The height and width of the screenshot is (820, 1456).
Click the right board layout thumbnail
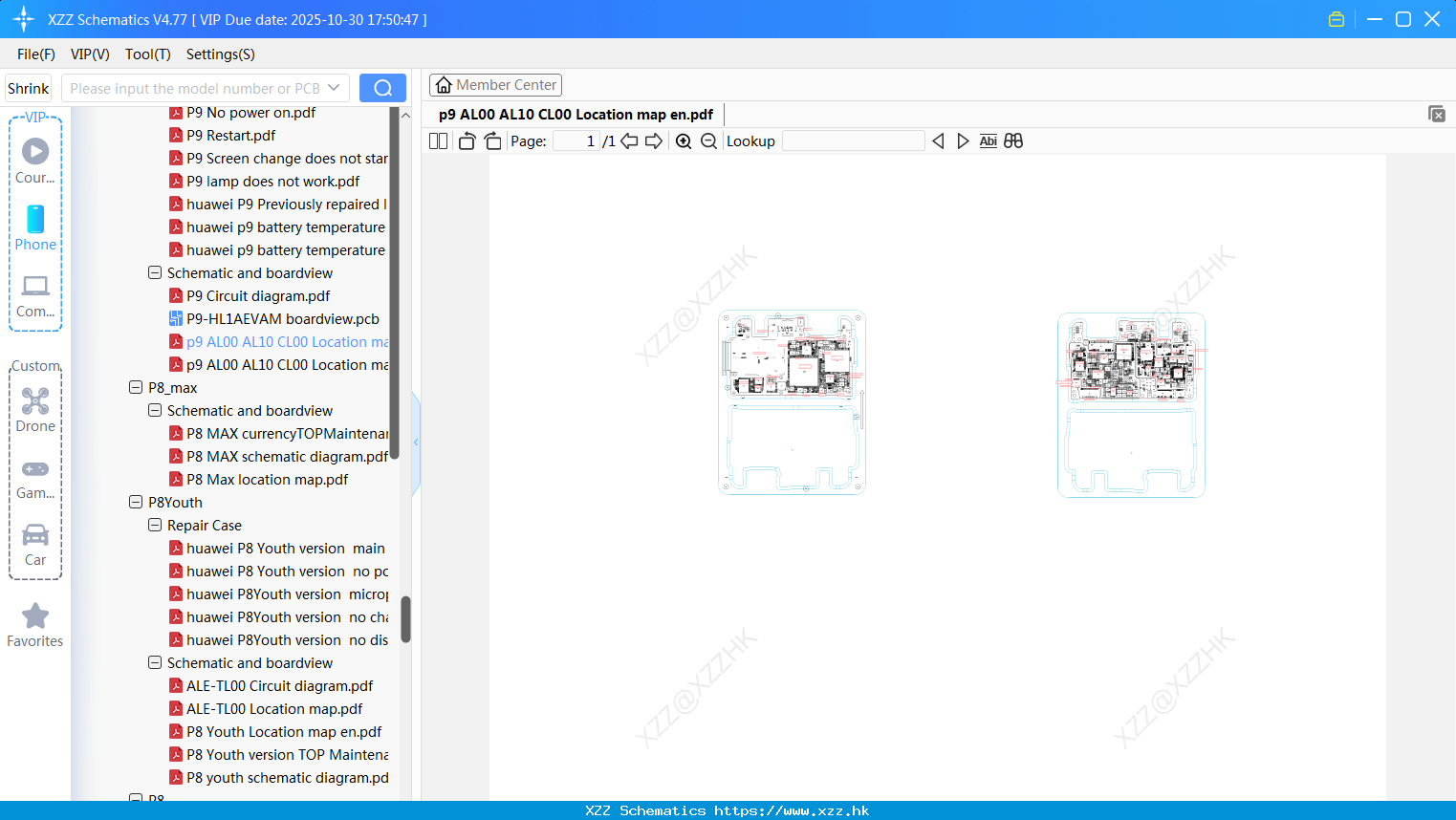pos(1131,405)
